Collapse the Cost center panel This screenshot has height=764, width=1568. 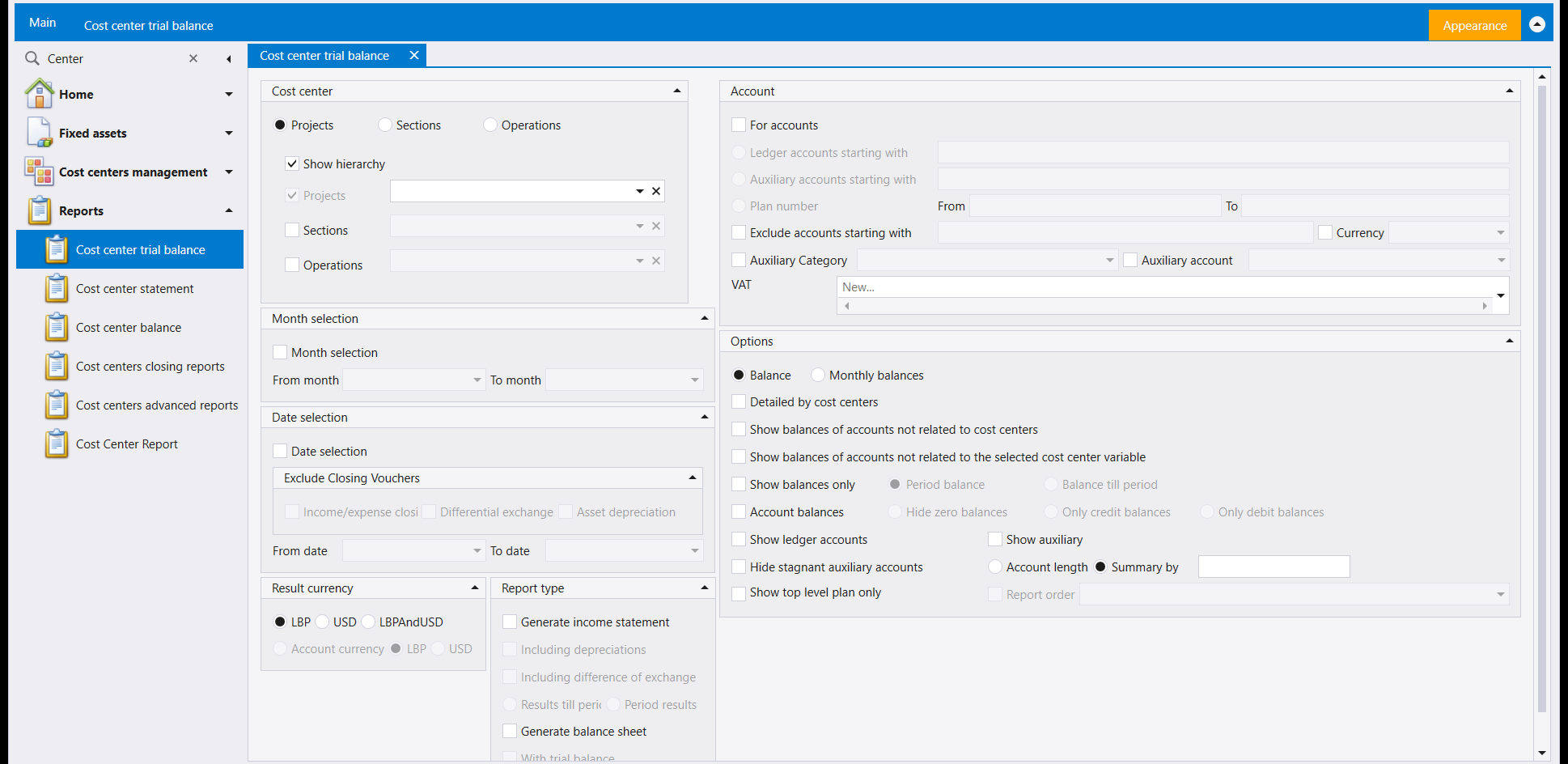[x=677, y=91]
